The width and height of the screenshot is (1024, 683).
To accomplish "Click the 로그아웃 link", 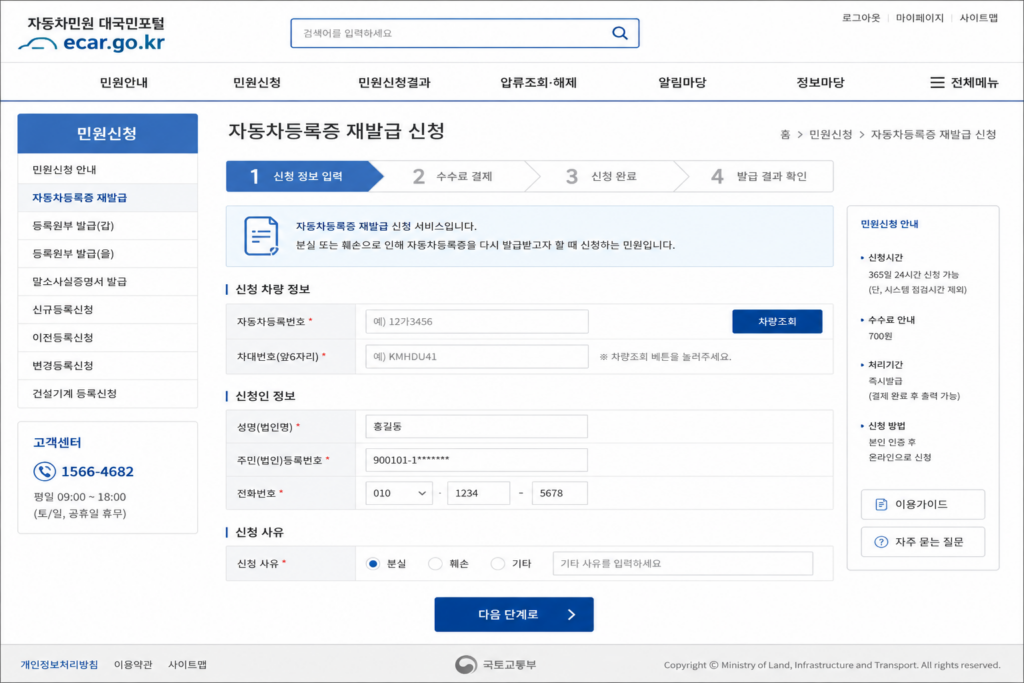I will pos(861,18).
